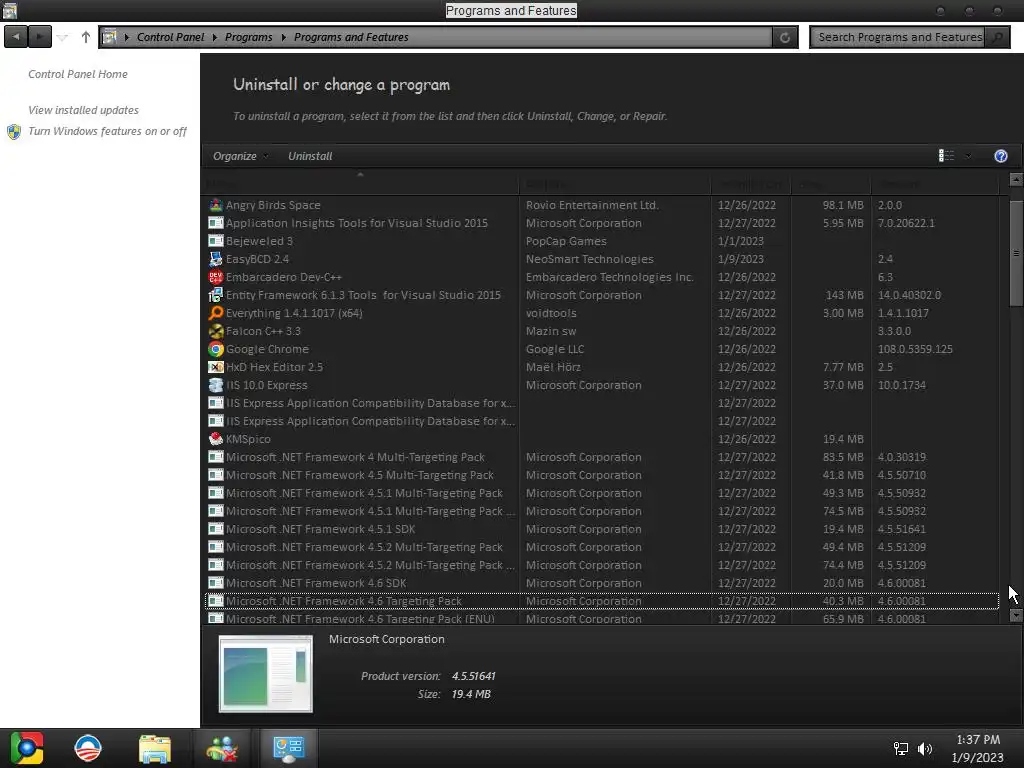Click the Angry Birds Space icon
Screen dimensions: 1024x768
click(216, 205)
